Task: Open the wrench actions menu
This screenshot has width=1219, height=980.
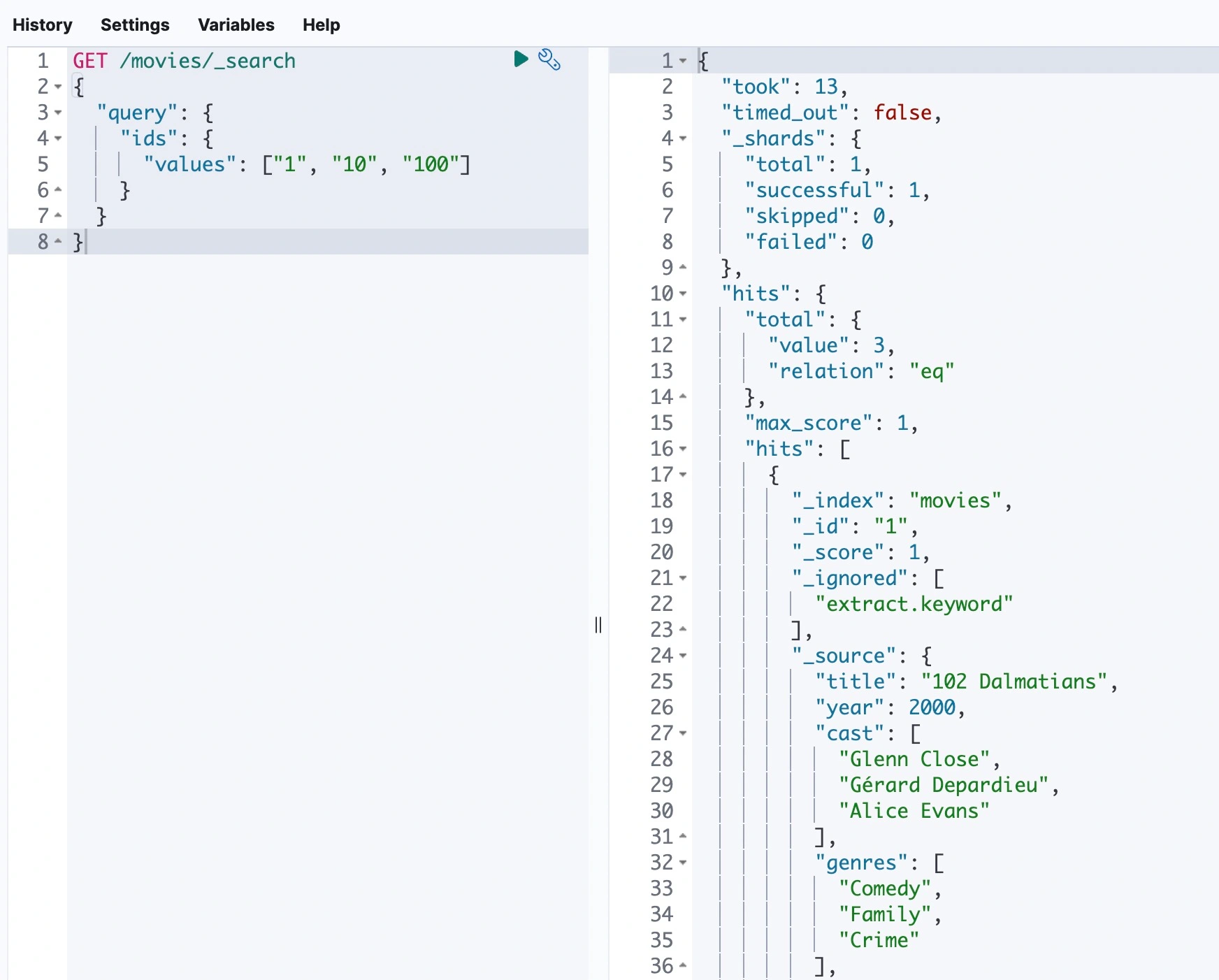Action: click(549, 59)
